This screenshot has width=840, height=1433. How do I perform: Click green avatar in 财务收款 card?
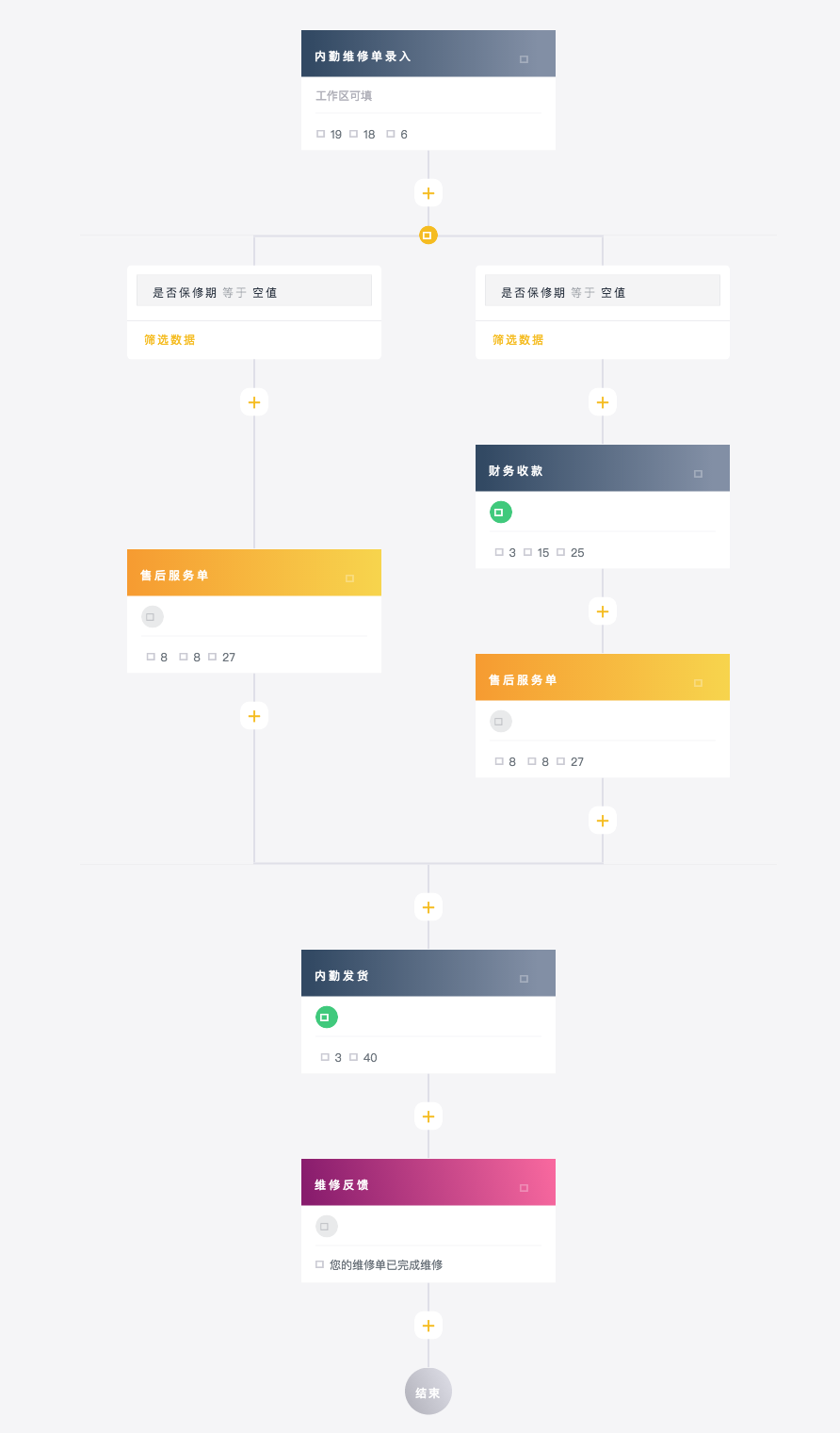click(x=501, y=513)
